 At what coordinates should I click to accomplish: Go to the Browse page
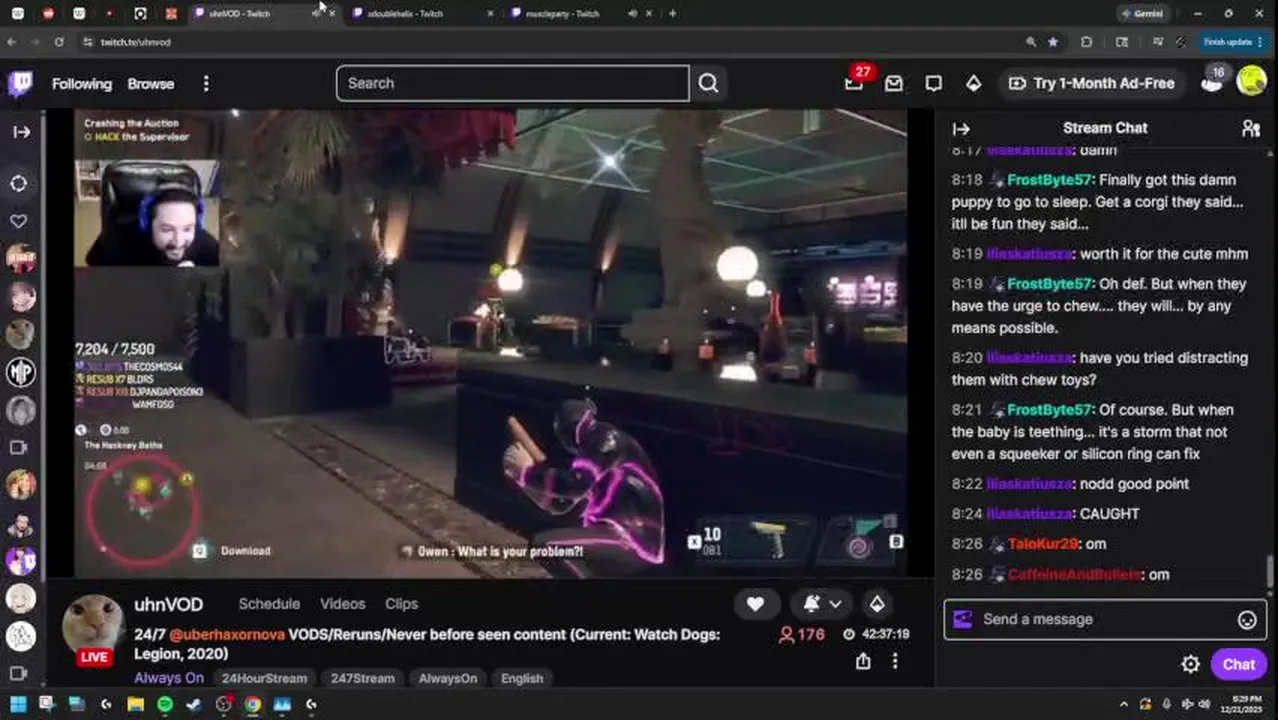pyautogui.click(x=151, y=84)
